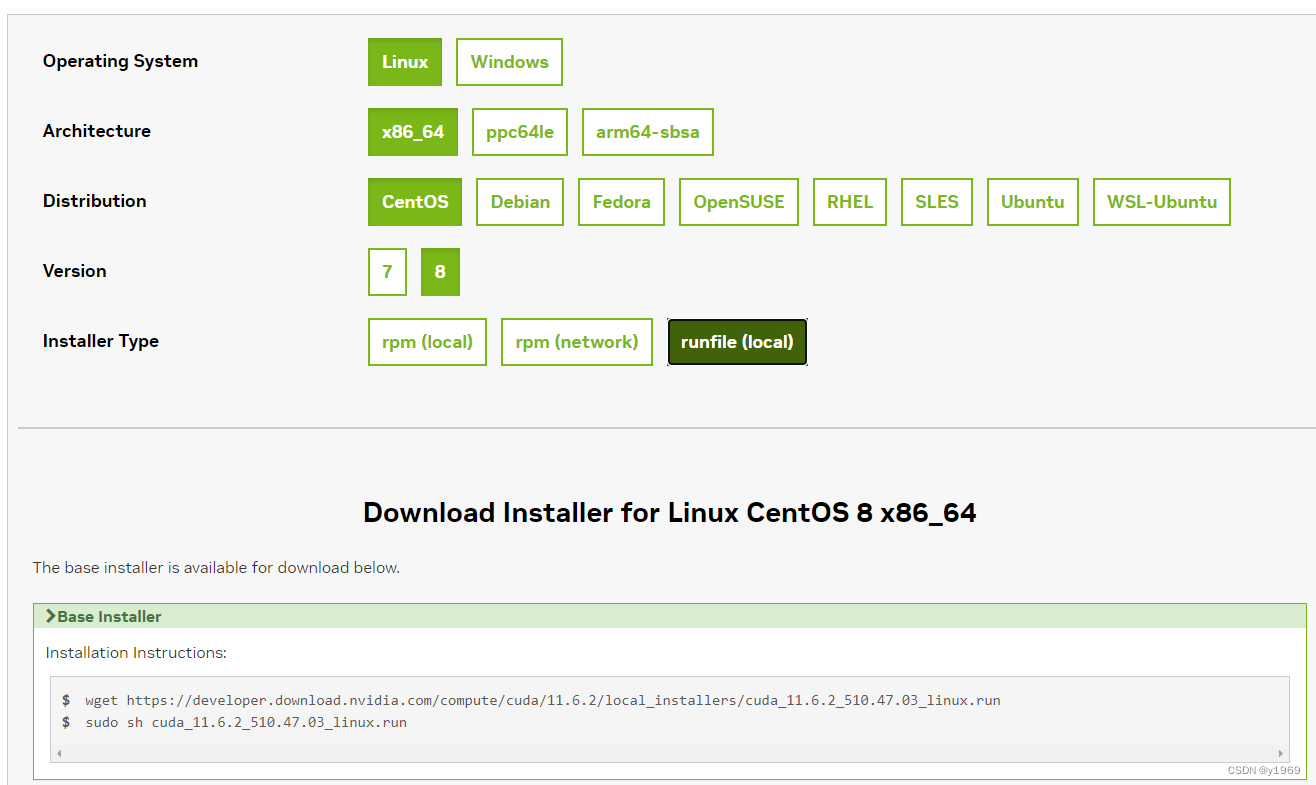1316x785 pixels.
Task: Choose the RHEL distribution
Action: (850, 202)
